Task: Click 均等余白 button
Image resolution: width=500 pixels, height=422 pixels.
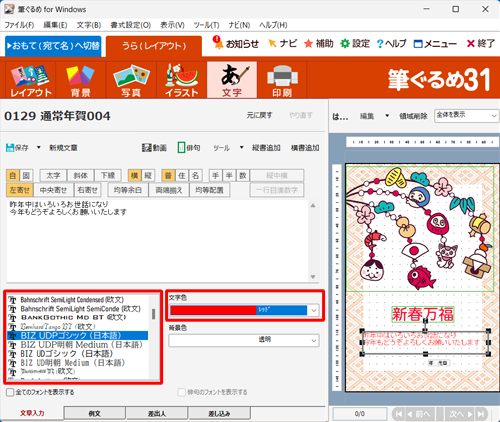Action: click(x=128, y=190)
